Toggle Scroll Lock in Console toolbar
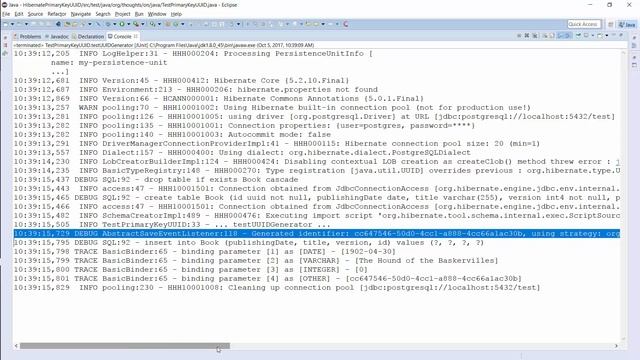This screenshot has height=360, width=640. 552,36
